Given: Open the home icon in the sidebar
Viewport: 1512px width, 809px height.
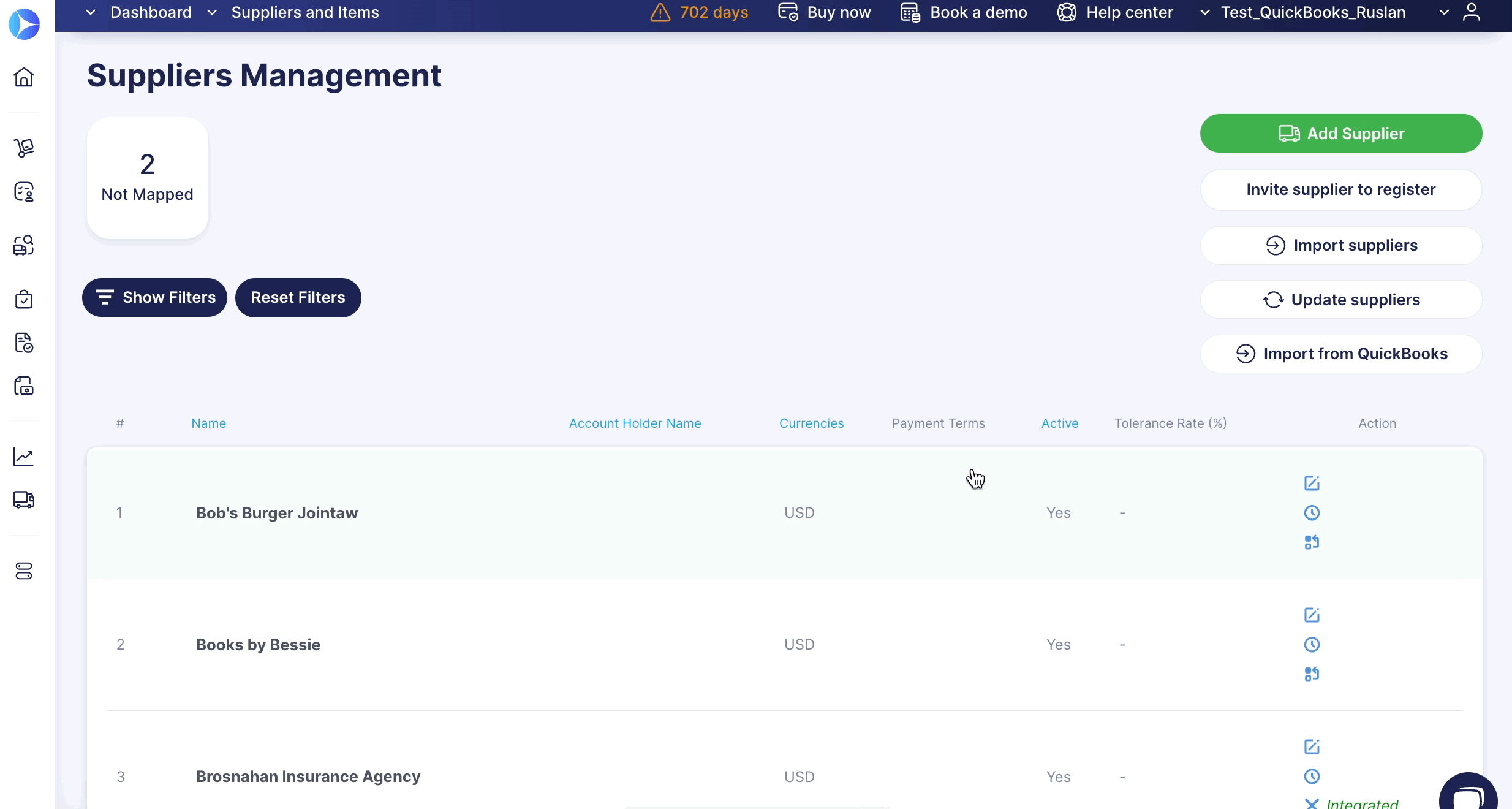Looking at the screenshot, I should click(x=24, y=77).
